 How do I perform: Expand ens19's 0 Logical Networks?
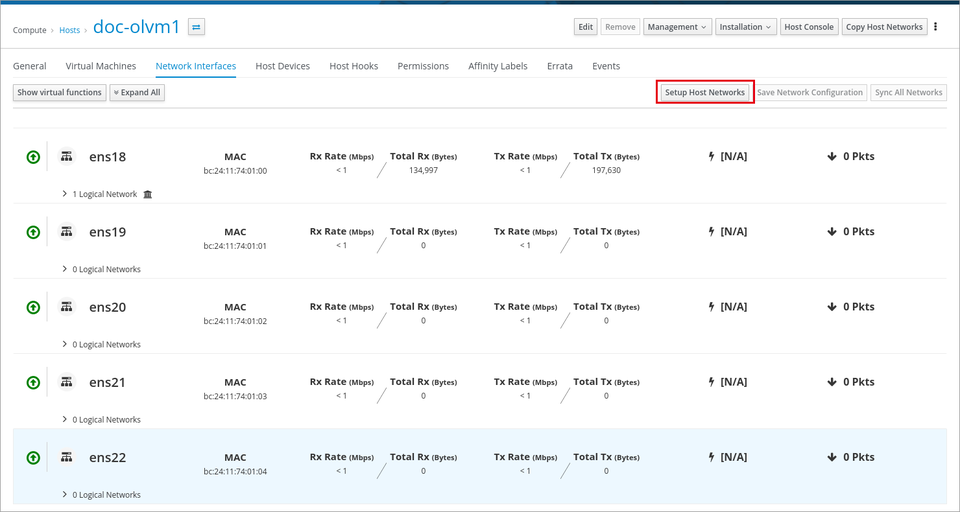pos(65,269)
